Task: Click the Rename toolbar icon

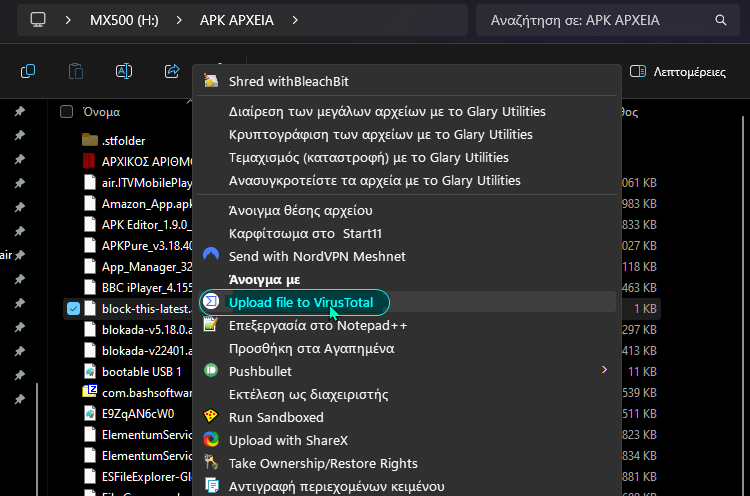Action: tap(124, 71)
